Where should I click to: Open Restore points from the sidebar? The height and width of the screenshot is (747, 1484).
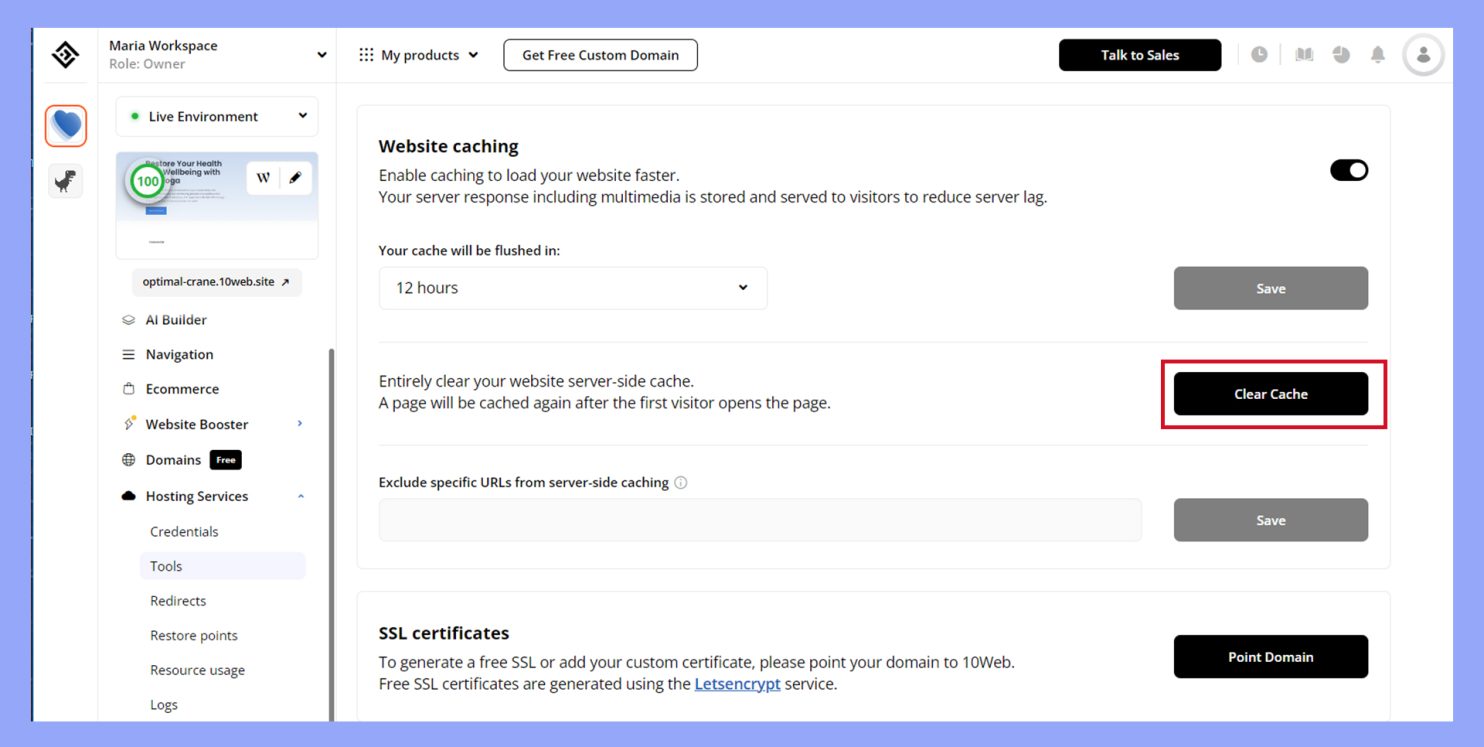[194, 635]
